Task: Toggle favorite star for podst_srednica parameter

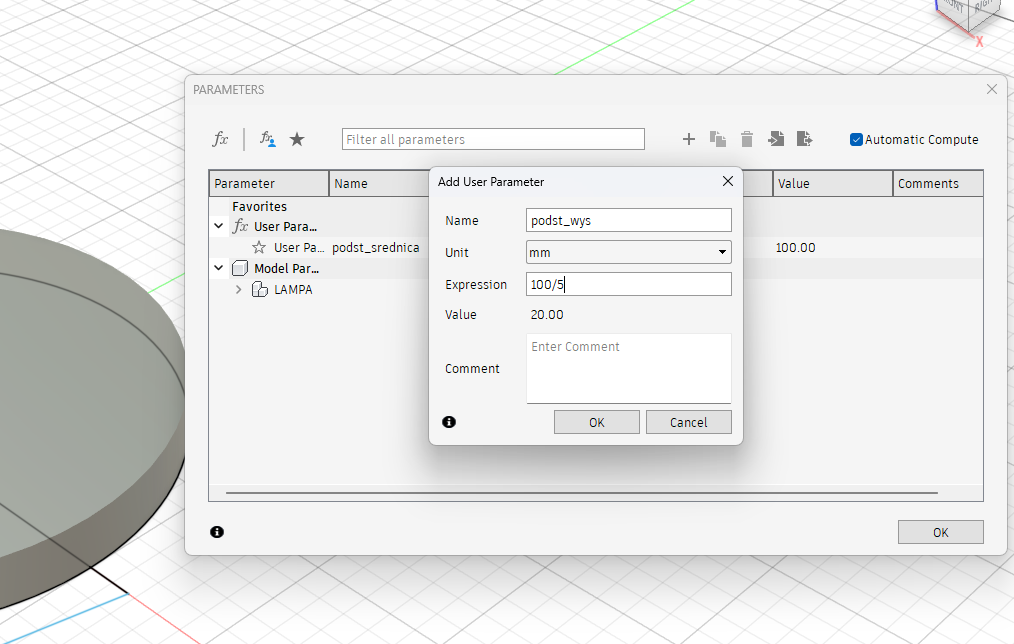Action: pos(259,247)
